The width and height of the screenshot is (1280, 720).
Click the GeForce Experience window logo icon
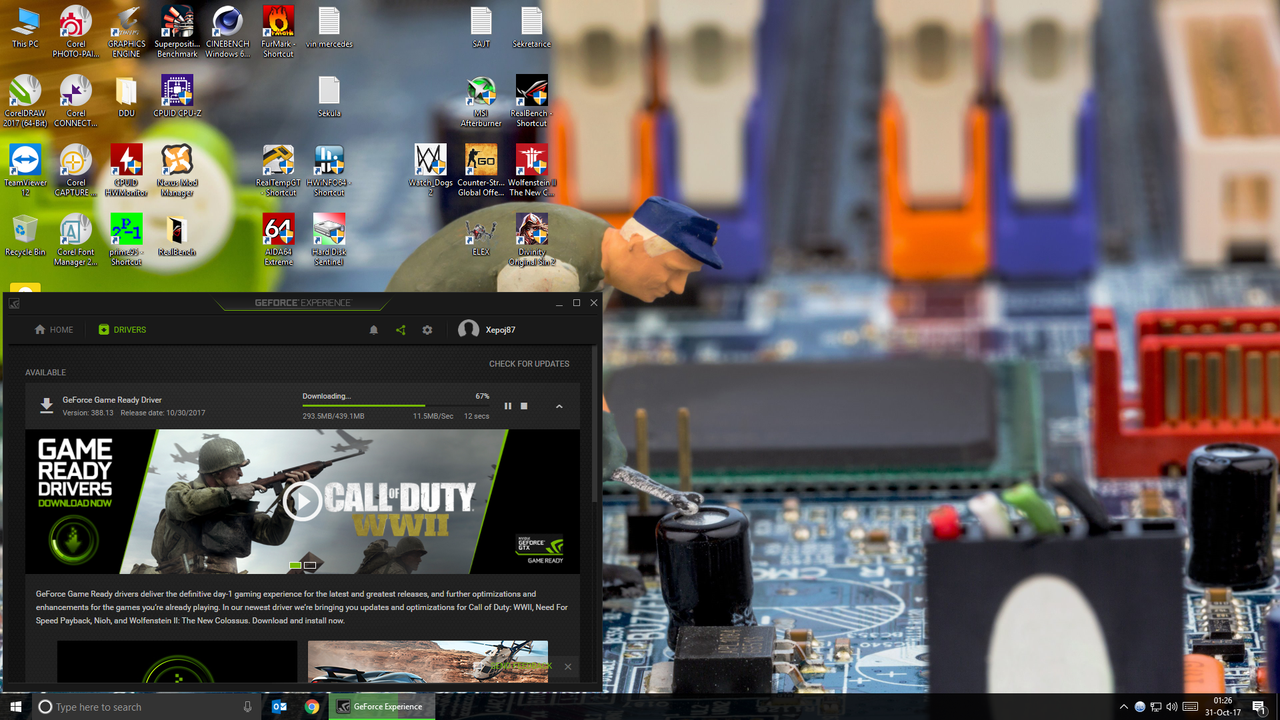pyautogui.click(x=14, y=303)
